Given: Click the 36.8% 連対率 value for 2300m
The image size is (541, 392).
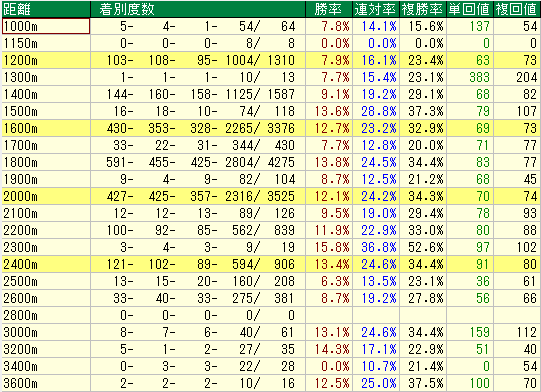Looking at the screenshot, I should 378,247.
